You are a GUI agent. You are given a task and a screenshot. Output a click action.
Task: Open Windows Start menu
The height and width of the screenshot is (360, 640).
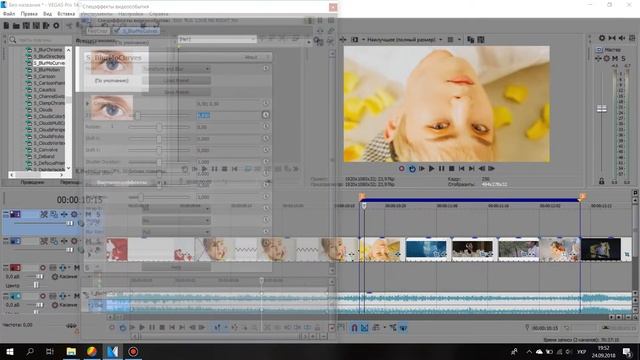pos(9,351)
